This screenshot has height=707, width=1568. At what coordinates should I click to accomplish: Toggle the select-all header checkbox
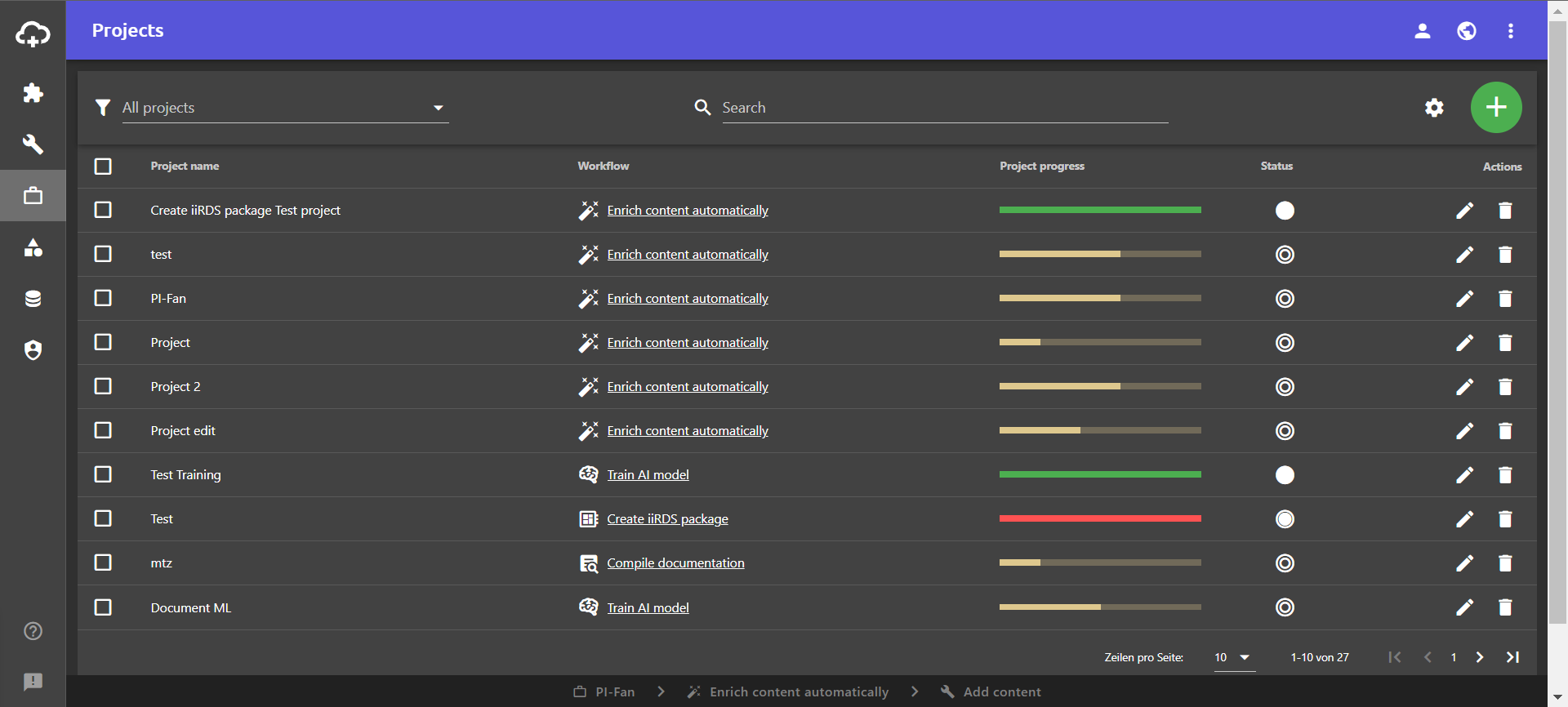coord(103,167)
